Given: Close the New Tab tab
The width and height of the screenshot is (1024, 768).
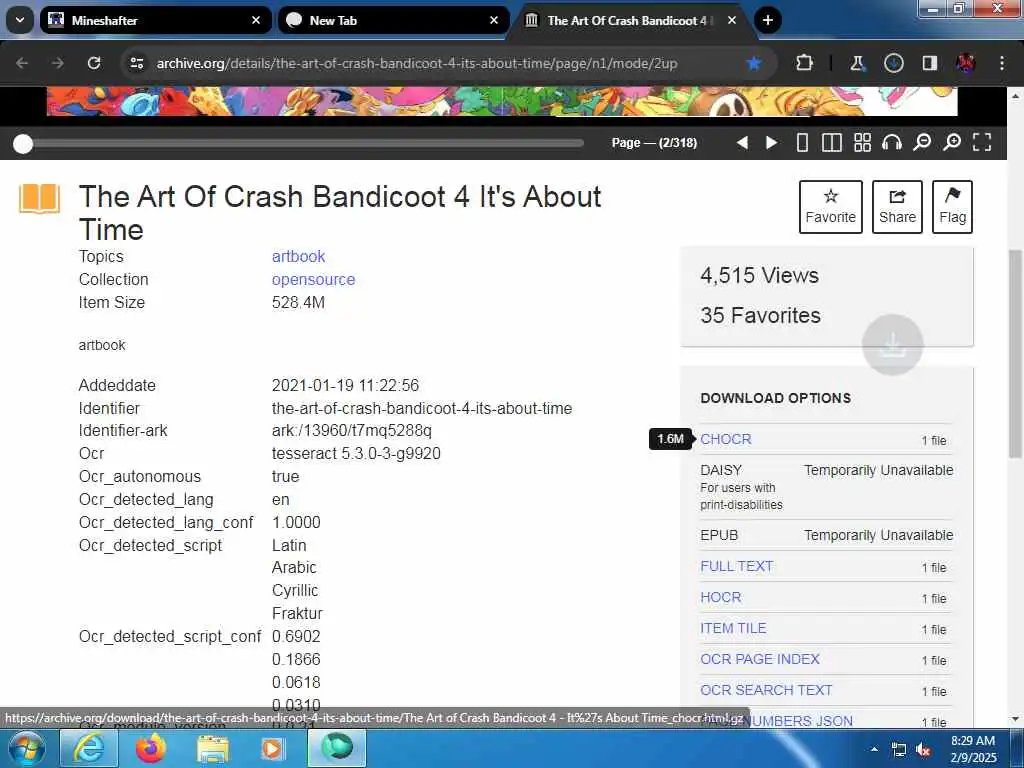Looking at the screenshot, I should [x=494, y=20].
